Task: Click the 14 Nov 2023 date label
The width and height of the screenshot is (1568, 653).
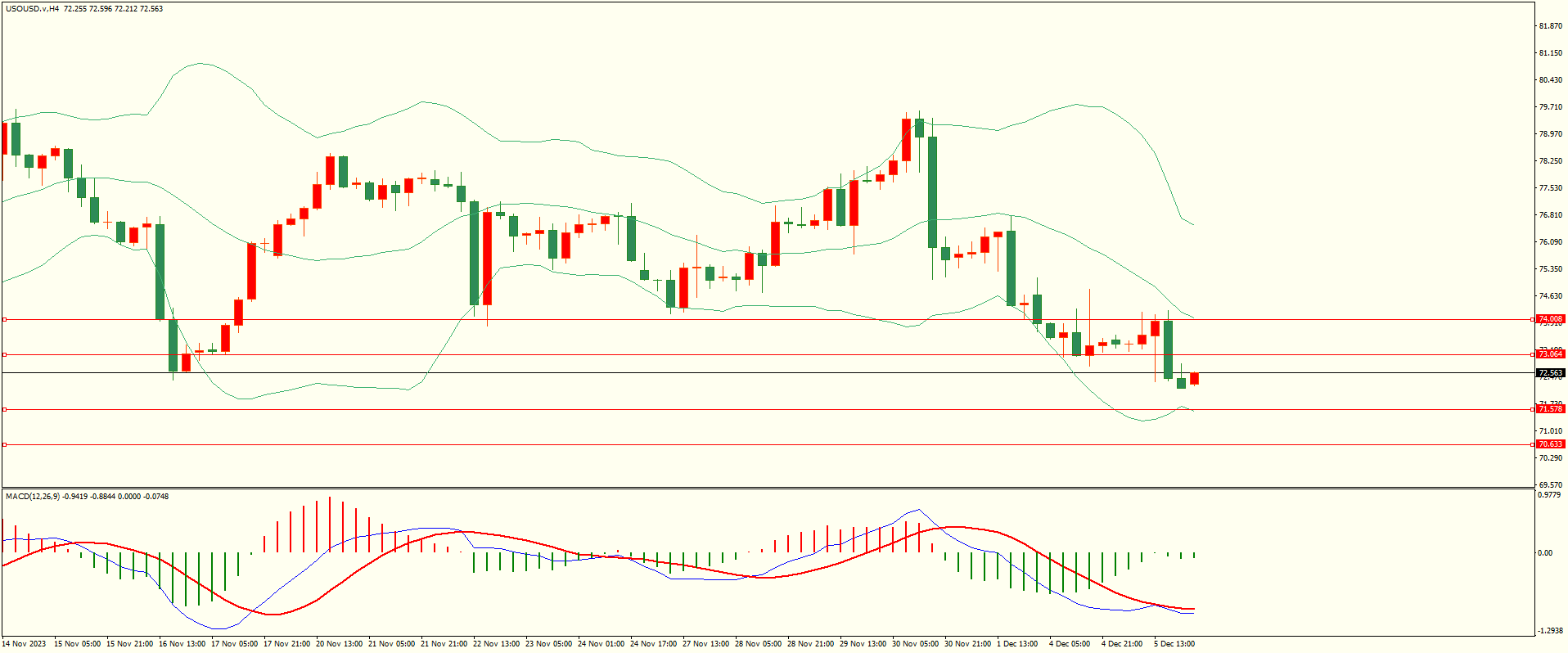Action: pos(25,644)
